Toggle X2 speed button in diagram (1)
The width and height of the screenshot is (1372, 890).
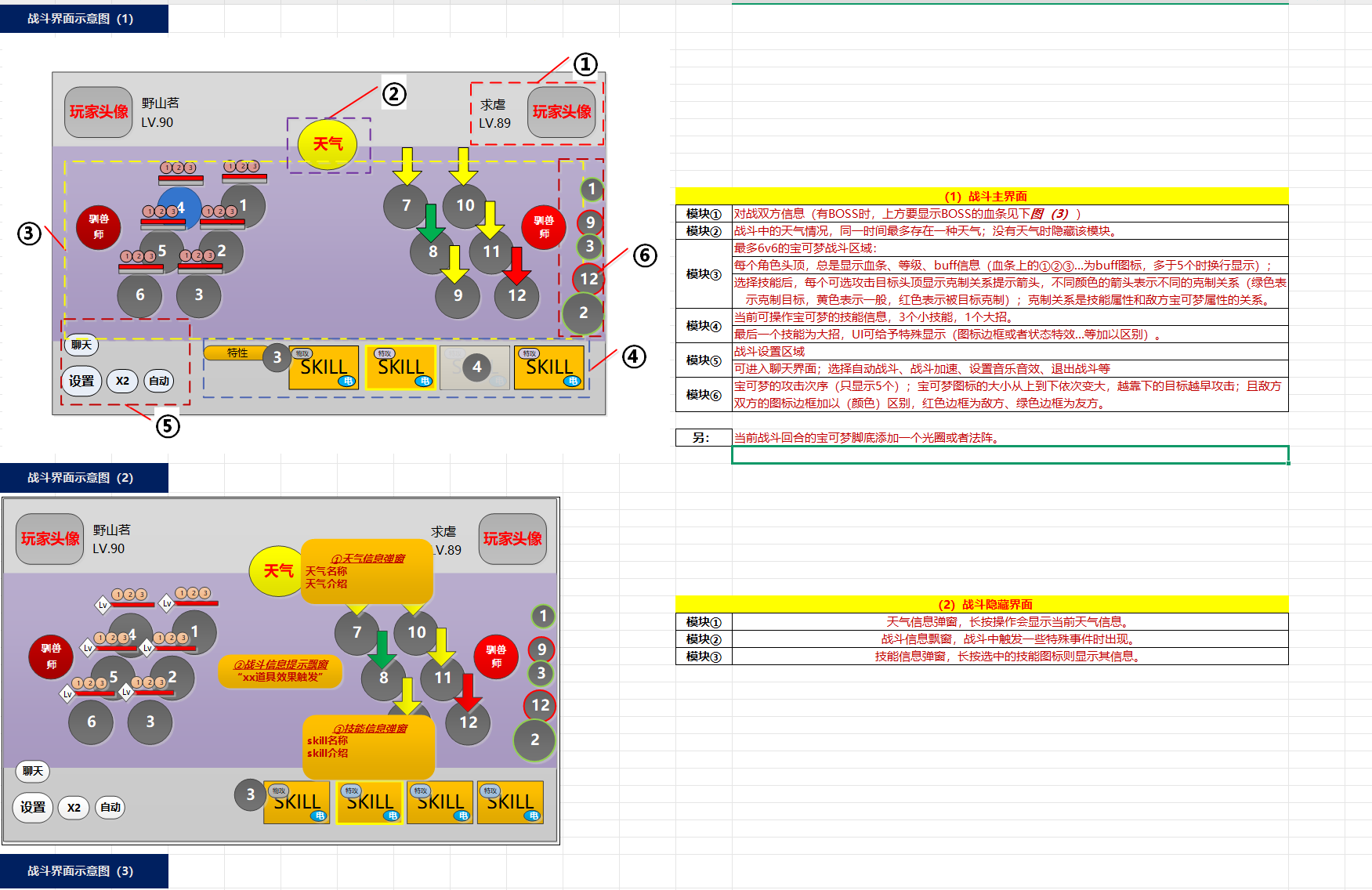click(122, 382)
